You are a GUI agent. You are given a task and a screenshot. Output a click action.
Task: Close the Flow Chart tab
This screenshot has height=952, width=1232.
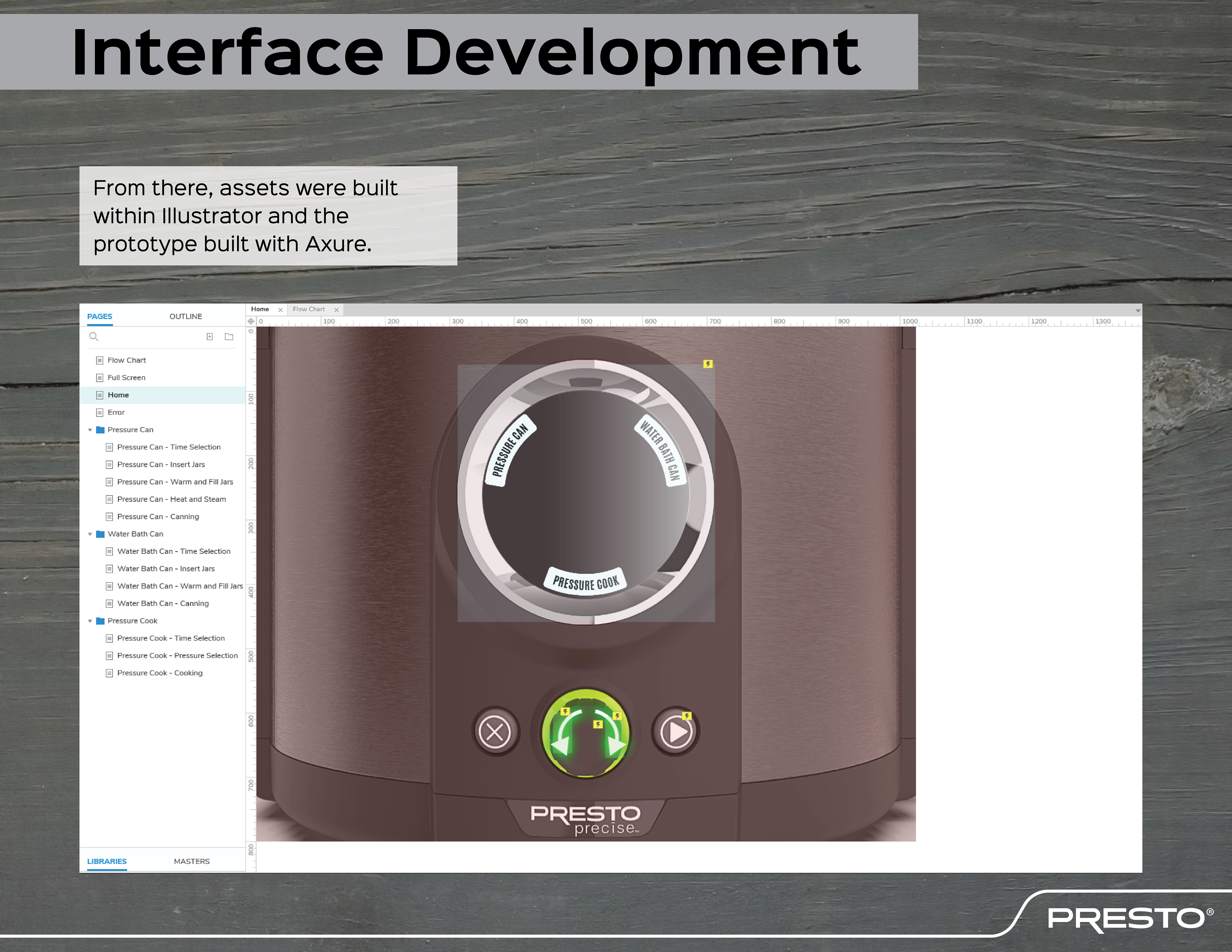(336, 310)
